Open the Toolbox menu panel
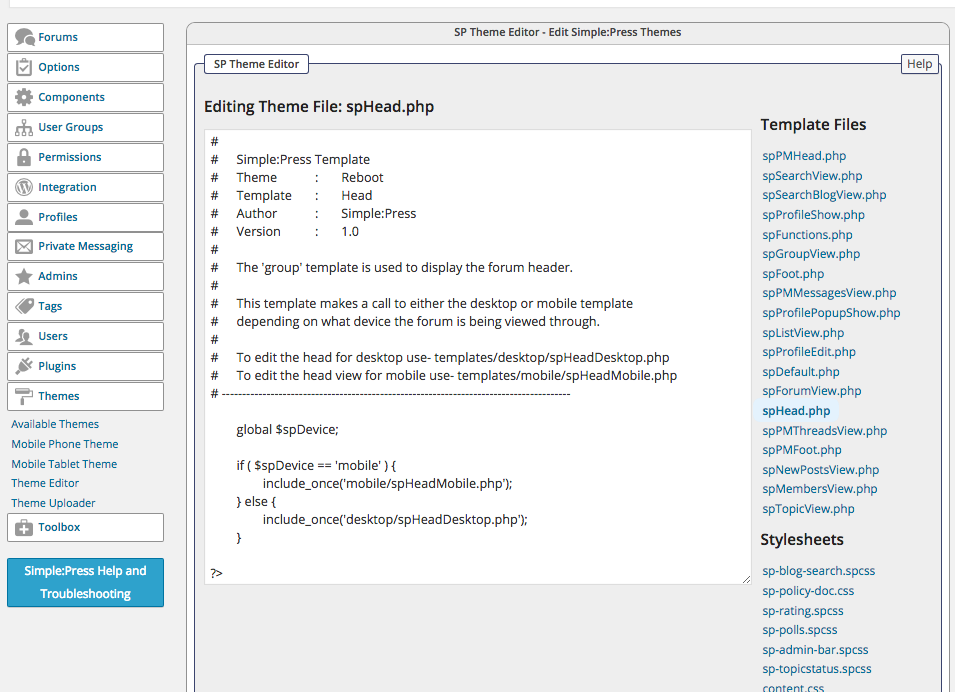Screen dimensions: 955x692 (85, 528)
